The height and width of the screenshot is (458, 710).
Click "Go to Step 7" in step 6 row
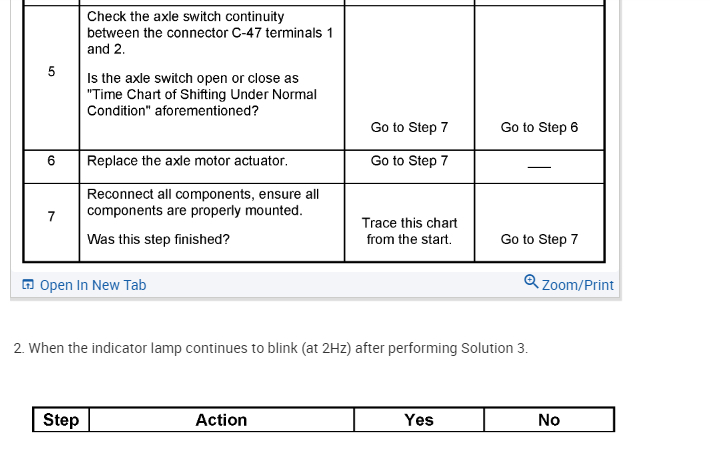[x=409, y=161]
